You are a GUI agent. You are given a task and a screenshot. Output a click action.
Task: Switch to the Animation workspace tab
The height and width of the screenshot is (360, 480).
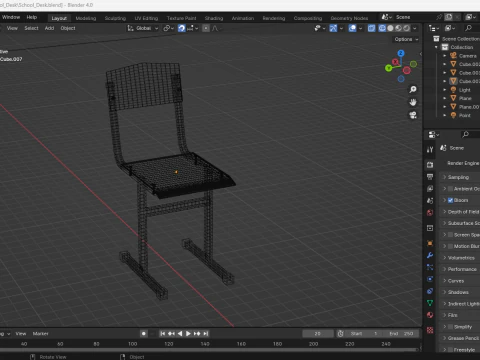pyautogui.click(x=243, y=18)
